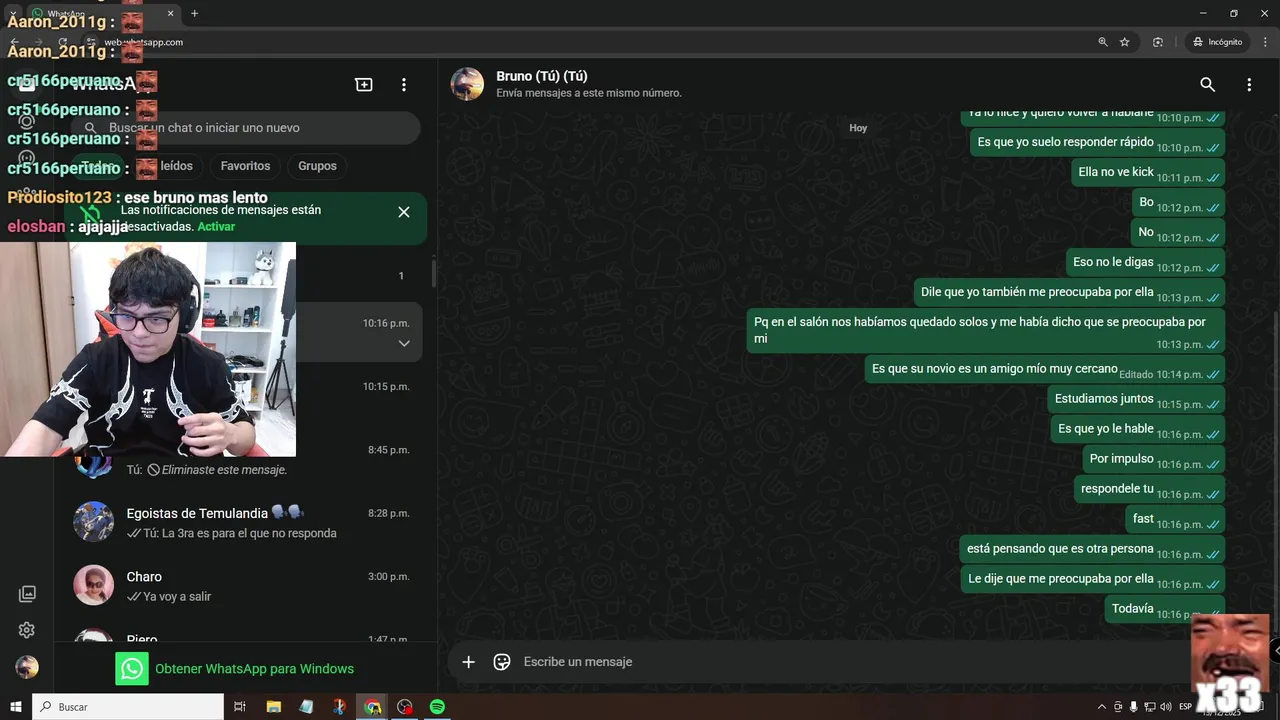Open the Egoistas de Temulandia chat
This screenshot has height=720, width=1280.
(x=245, y=522)
